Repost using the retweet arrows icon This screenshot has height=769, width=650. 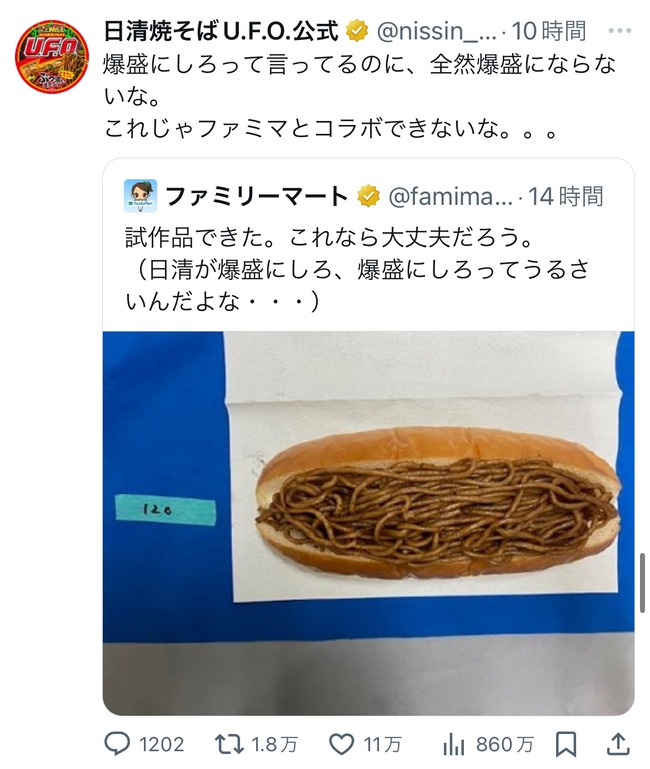(x=229, y=744)
